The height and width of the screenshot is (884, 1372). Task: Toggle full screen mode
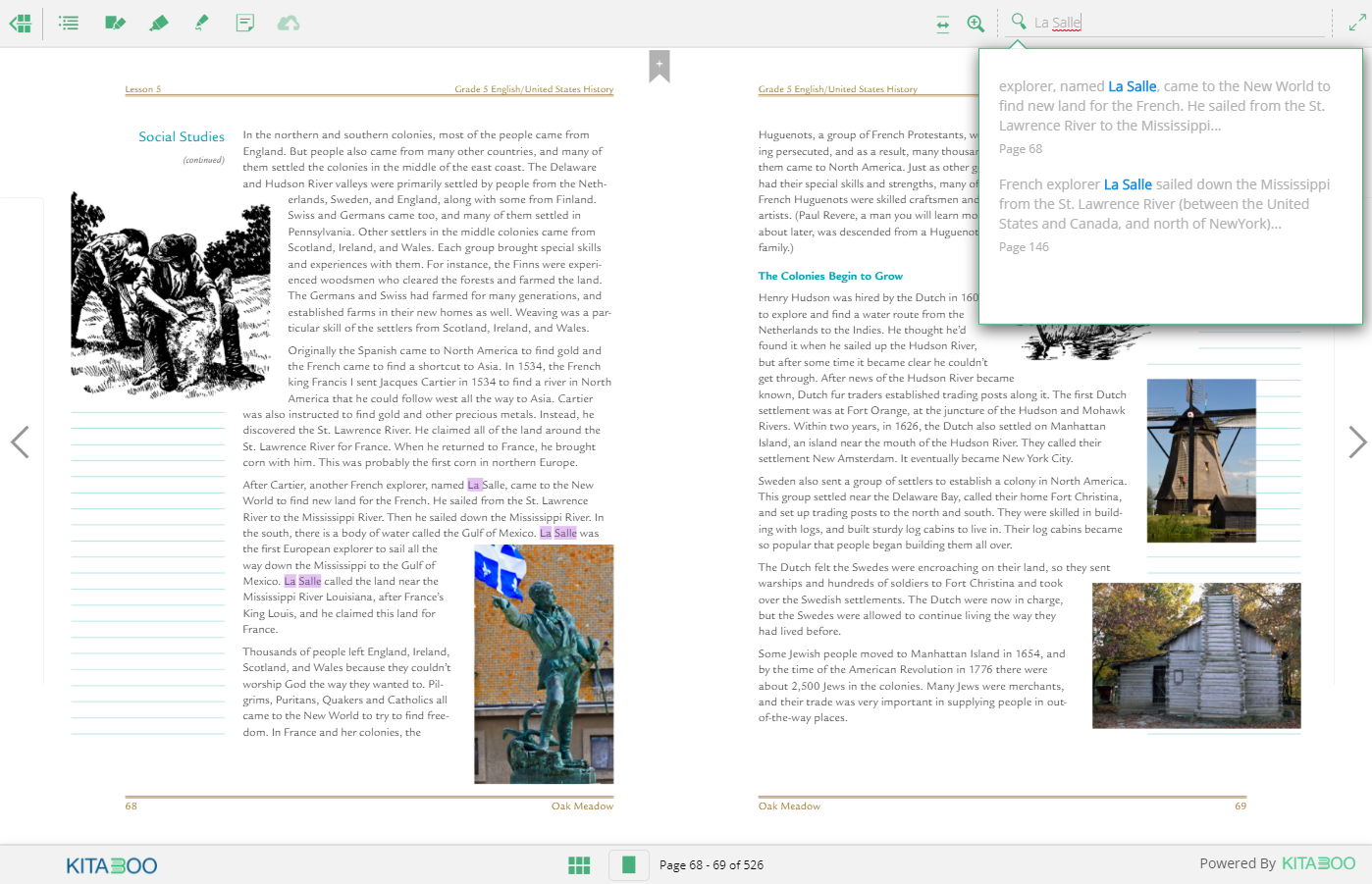point(1357,23)
